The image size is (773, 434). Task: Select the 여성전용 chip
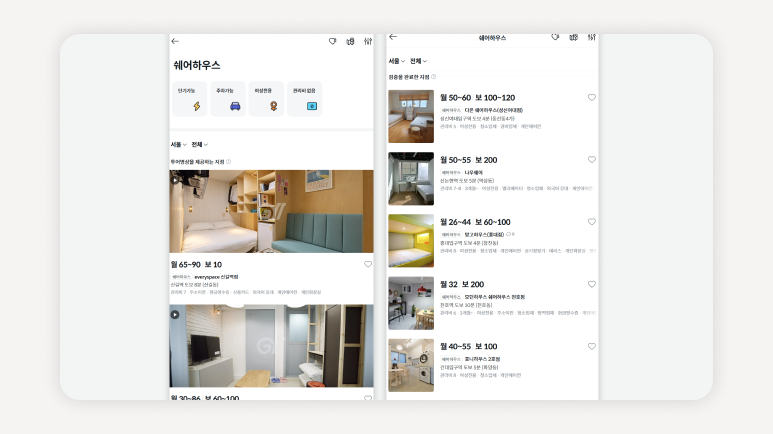[x=266, y=99]
